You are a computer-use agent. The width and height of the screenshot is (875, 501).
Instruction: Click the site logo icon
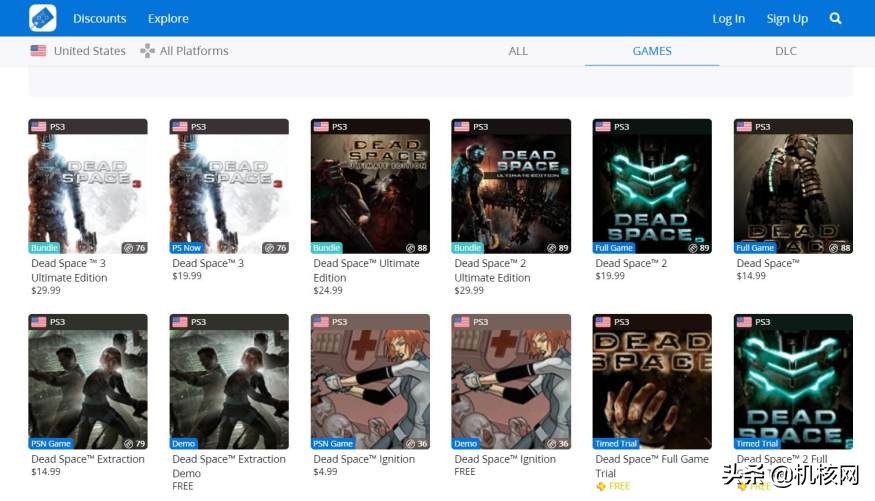pos(42,18)
